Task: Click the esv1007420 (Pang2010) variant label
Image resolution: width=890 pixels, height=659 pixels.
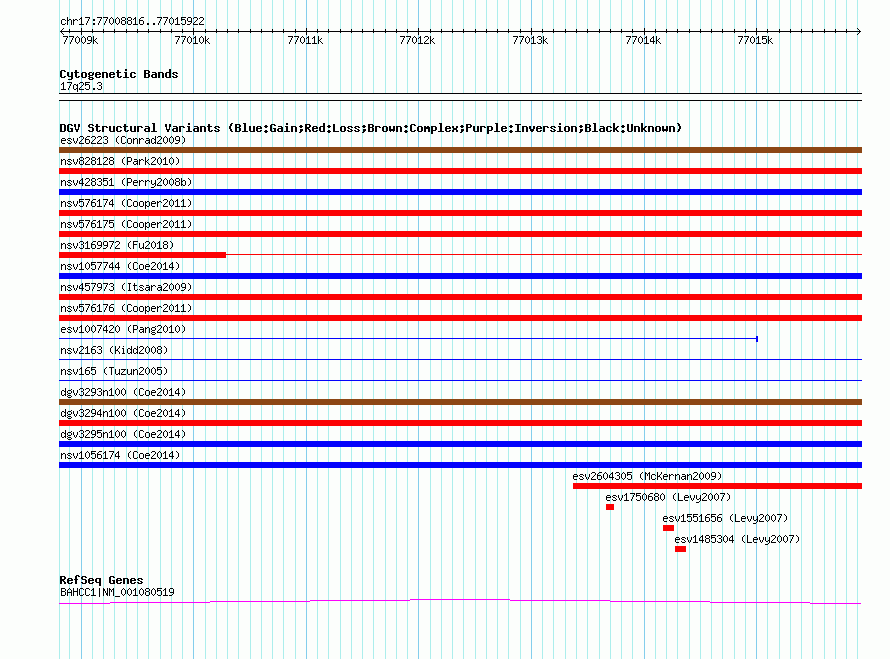Action: coord(122,329)
